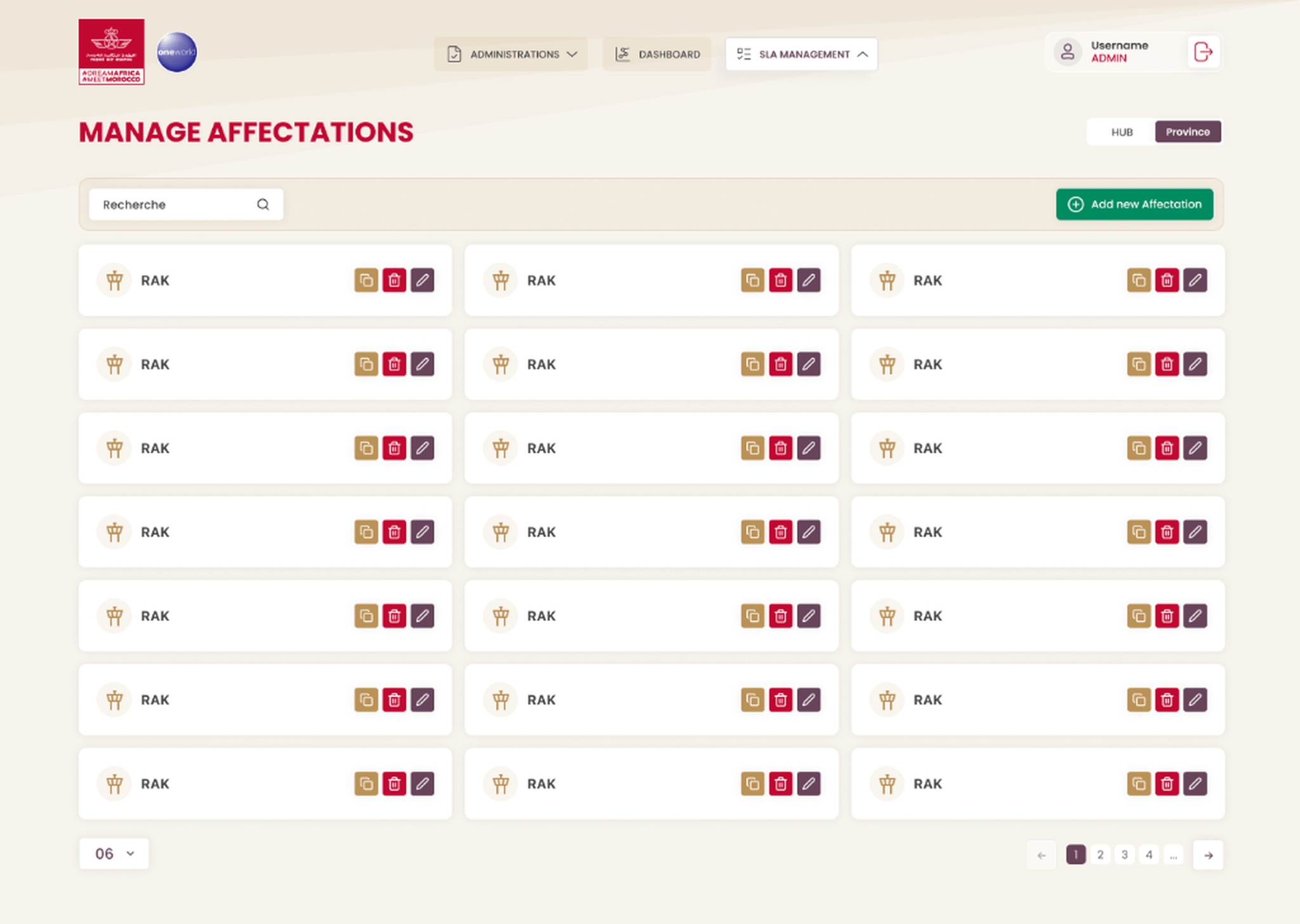Edit the RAK card in third row, second column
Screen dimensions: 1300x924
pyautogui.click(x=809, y=448)
